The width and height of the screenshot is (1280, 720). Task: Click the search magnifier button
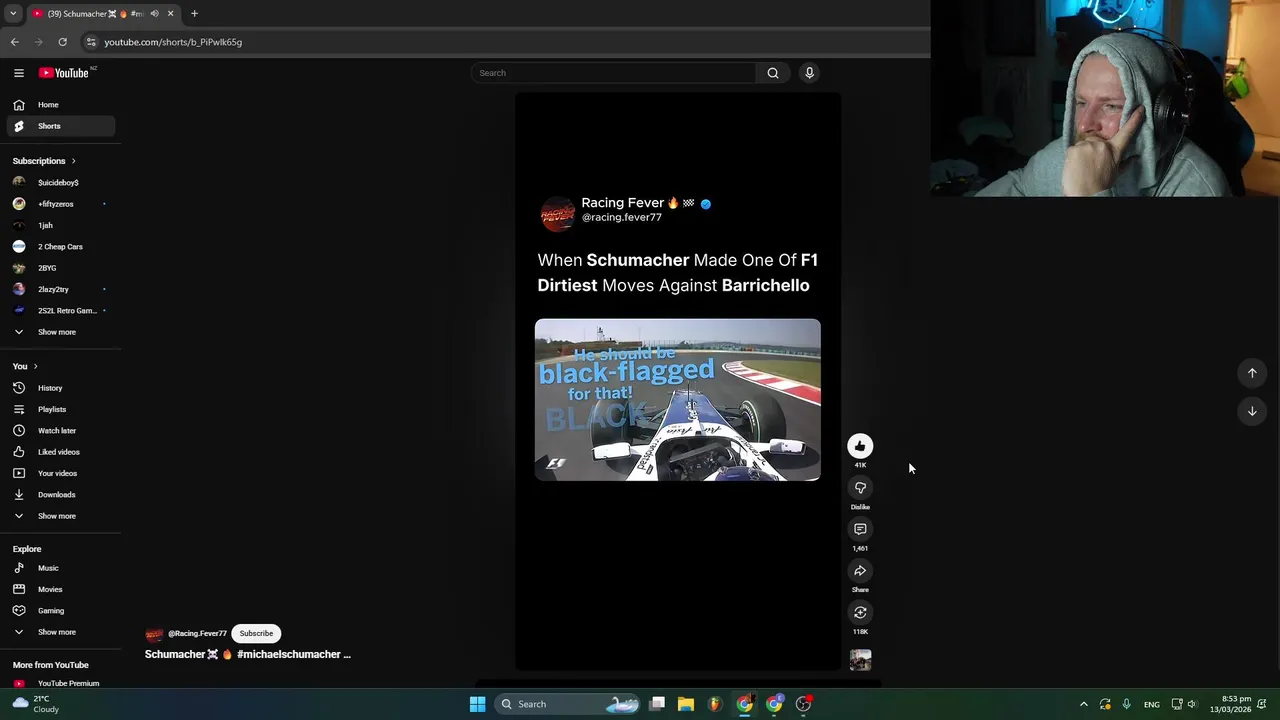pos(773,73)
